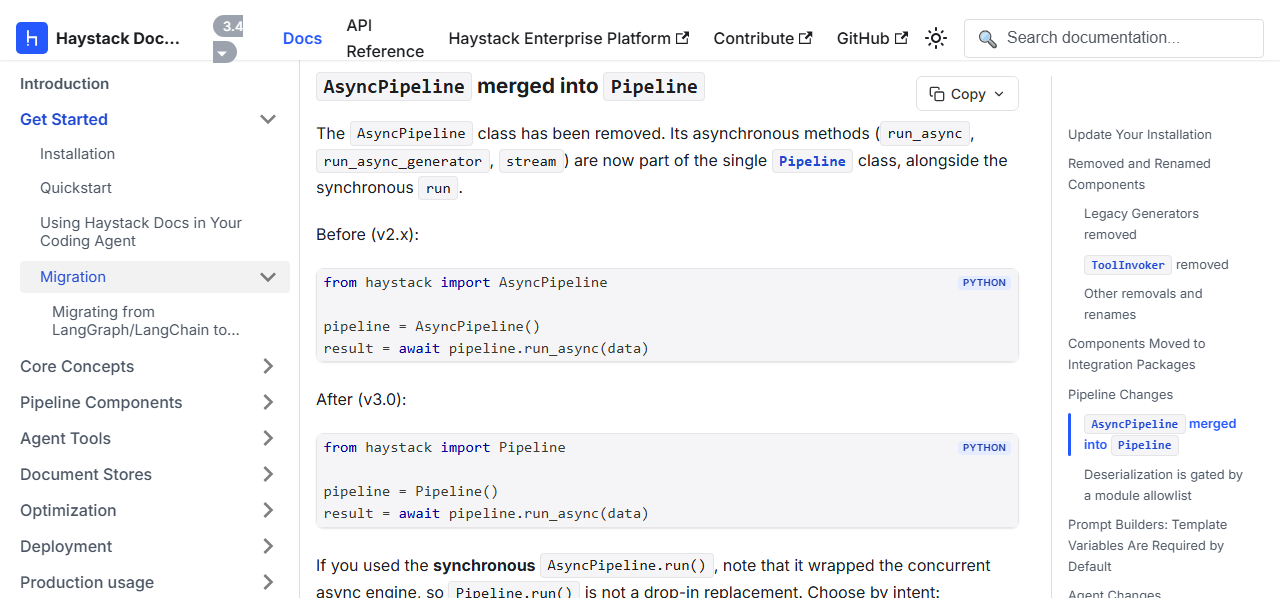The image size is (1280, 598).
Task: Jump to Legacy Generators removed
Action: coord(1141,224)
